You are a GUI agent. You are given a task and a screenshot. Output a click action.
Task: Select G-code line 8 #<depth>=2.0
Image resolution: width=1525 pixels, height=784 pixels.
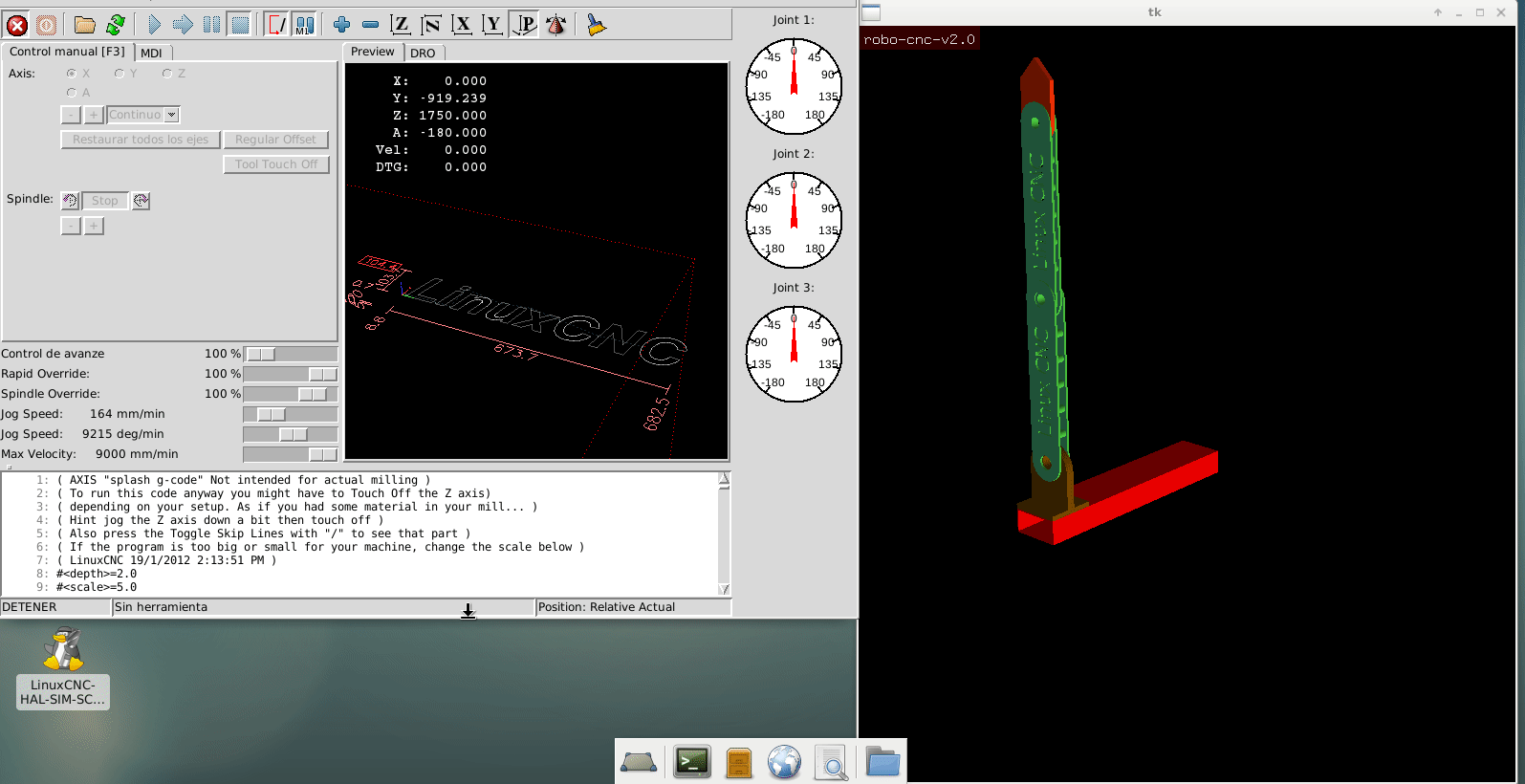coord(96,574)
